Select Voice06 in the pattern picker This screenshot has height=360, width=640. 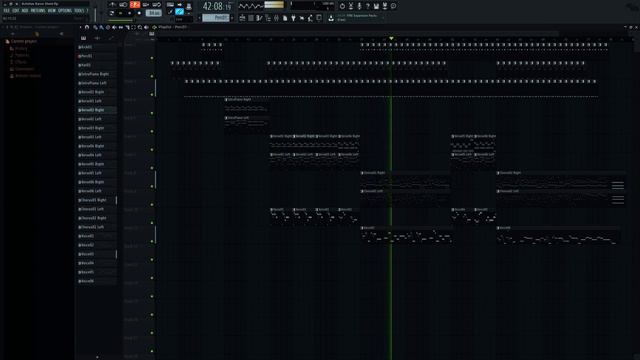[x=97, y=281]
